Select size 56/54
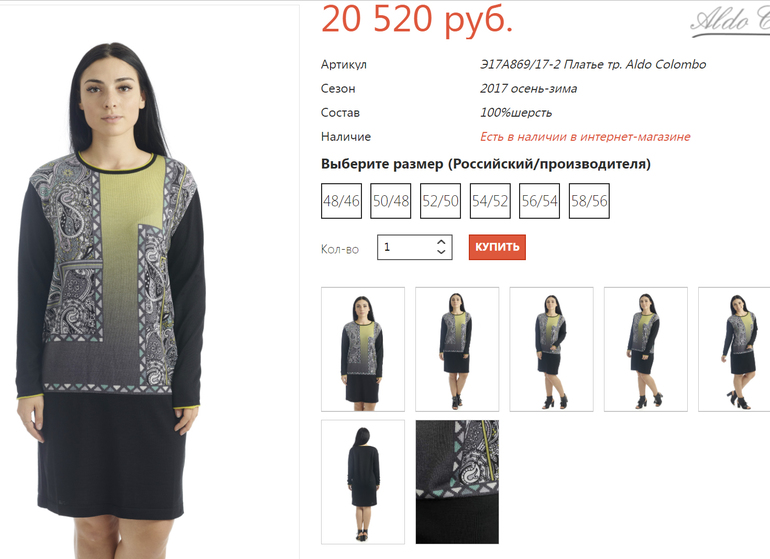Screen dimensions: 770x559 pos(539,201)
